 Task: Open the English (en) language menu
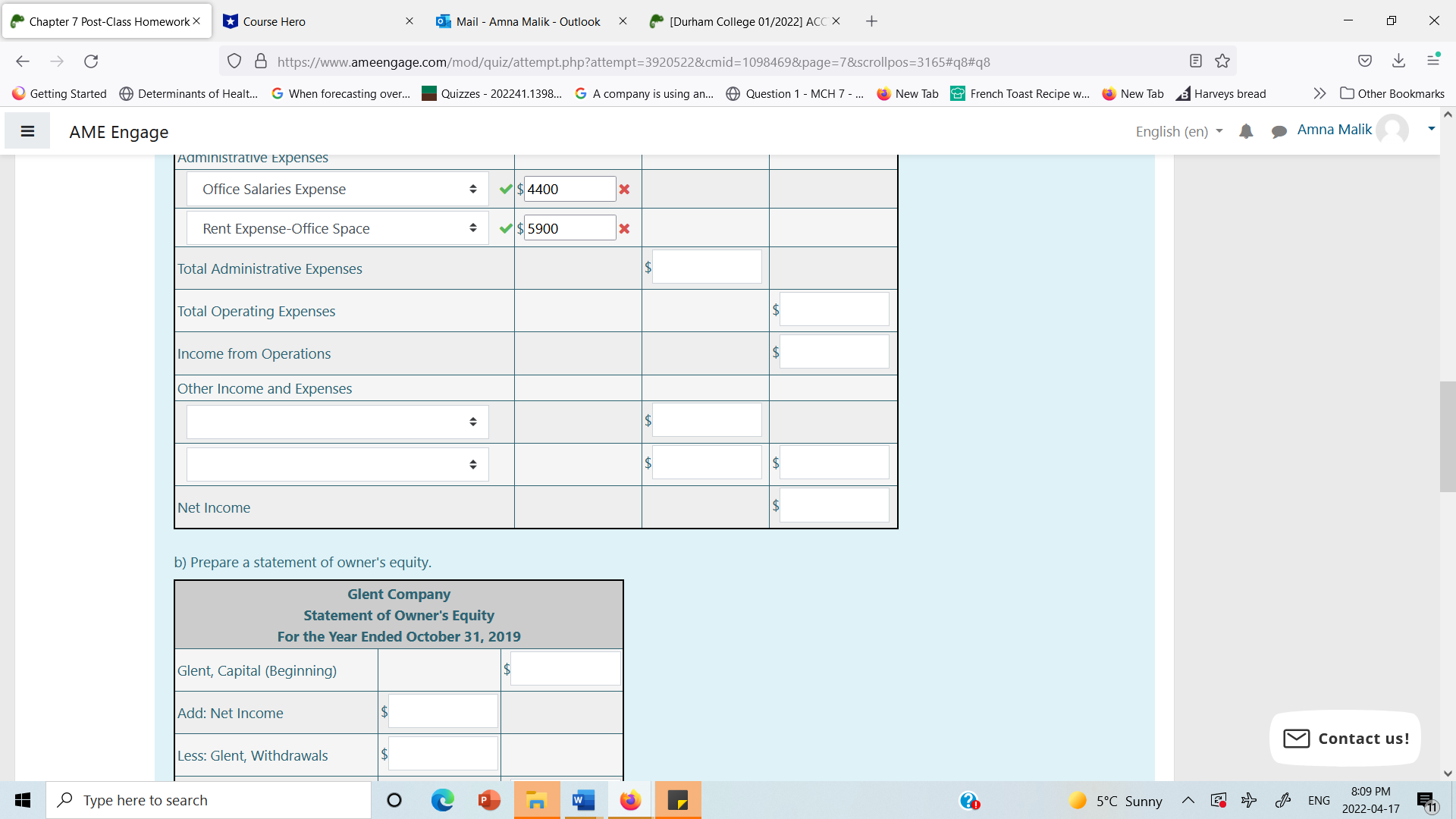[x=1178, y=131]
